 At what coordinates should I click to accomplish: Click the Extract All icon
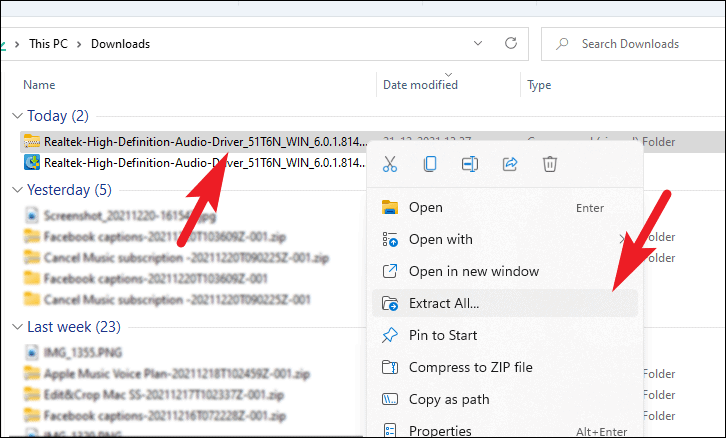click(x=390, y=303)
